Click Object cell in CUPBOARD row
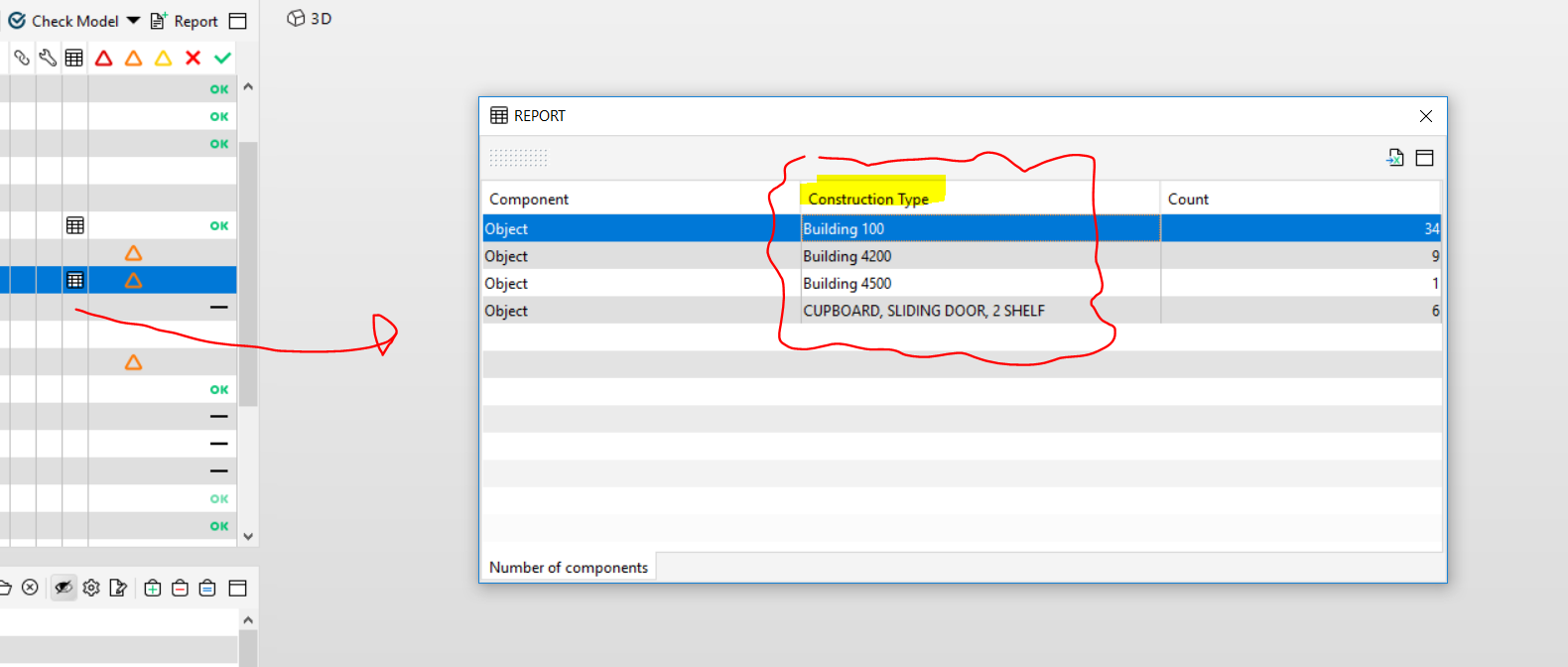The width and height of the screenshot is (1568, 667). [x=641, y=311]
